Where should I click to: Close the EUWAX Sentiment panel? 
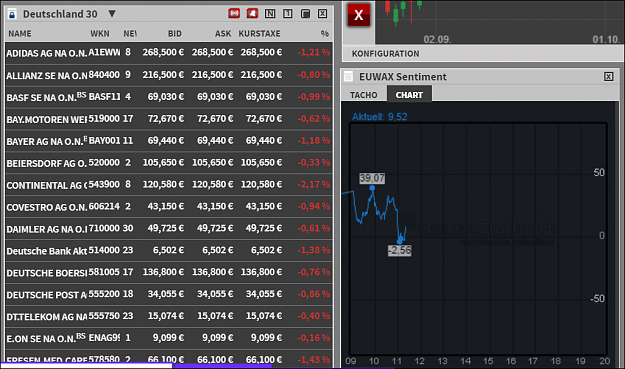coord(608,77)
